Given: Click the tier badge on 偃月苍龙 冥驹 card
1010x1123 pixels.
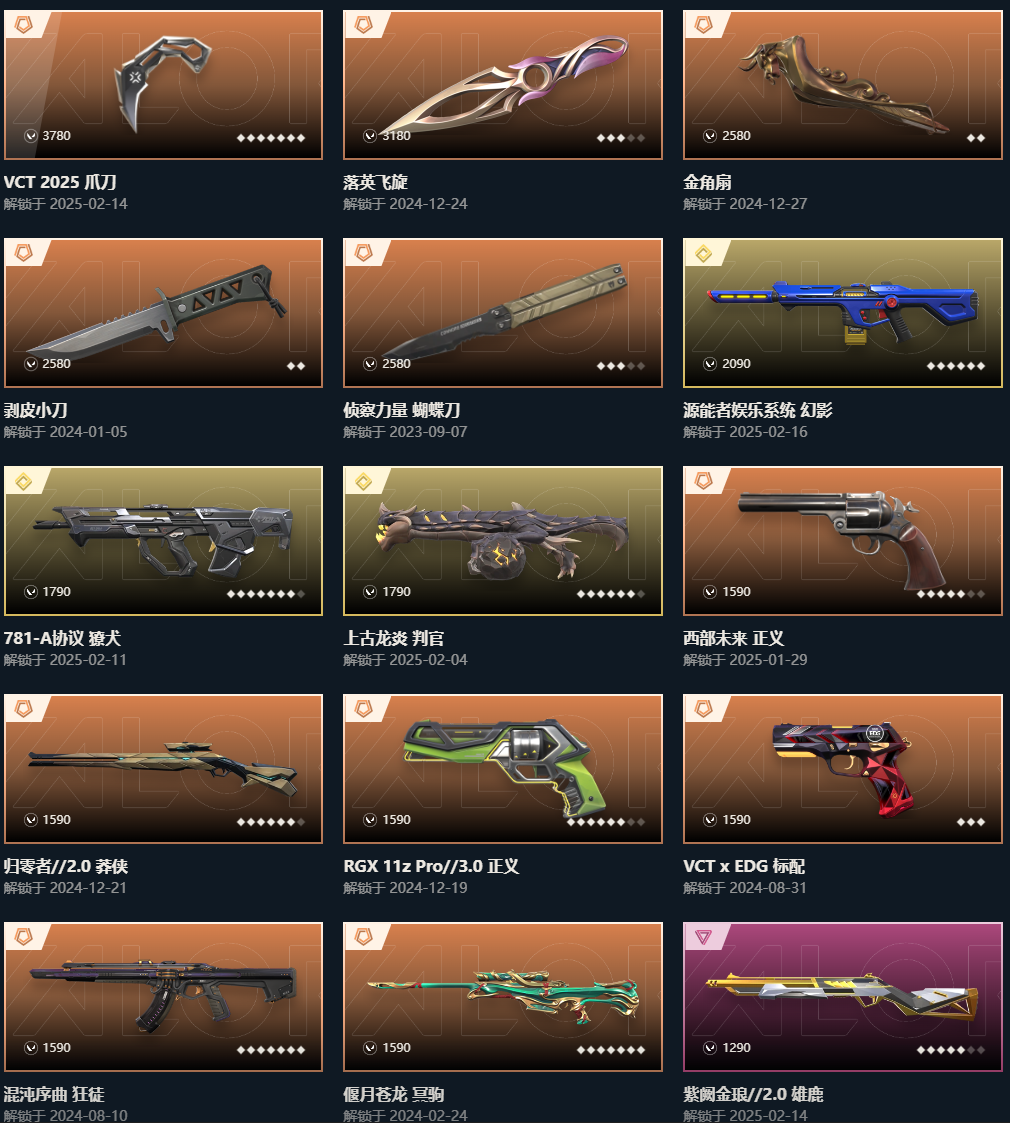Looking at the screenshot, I should pos(364,938).
